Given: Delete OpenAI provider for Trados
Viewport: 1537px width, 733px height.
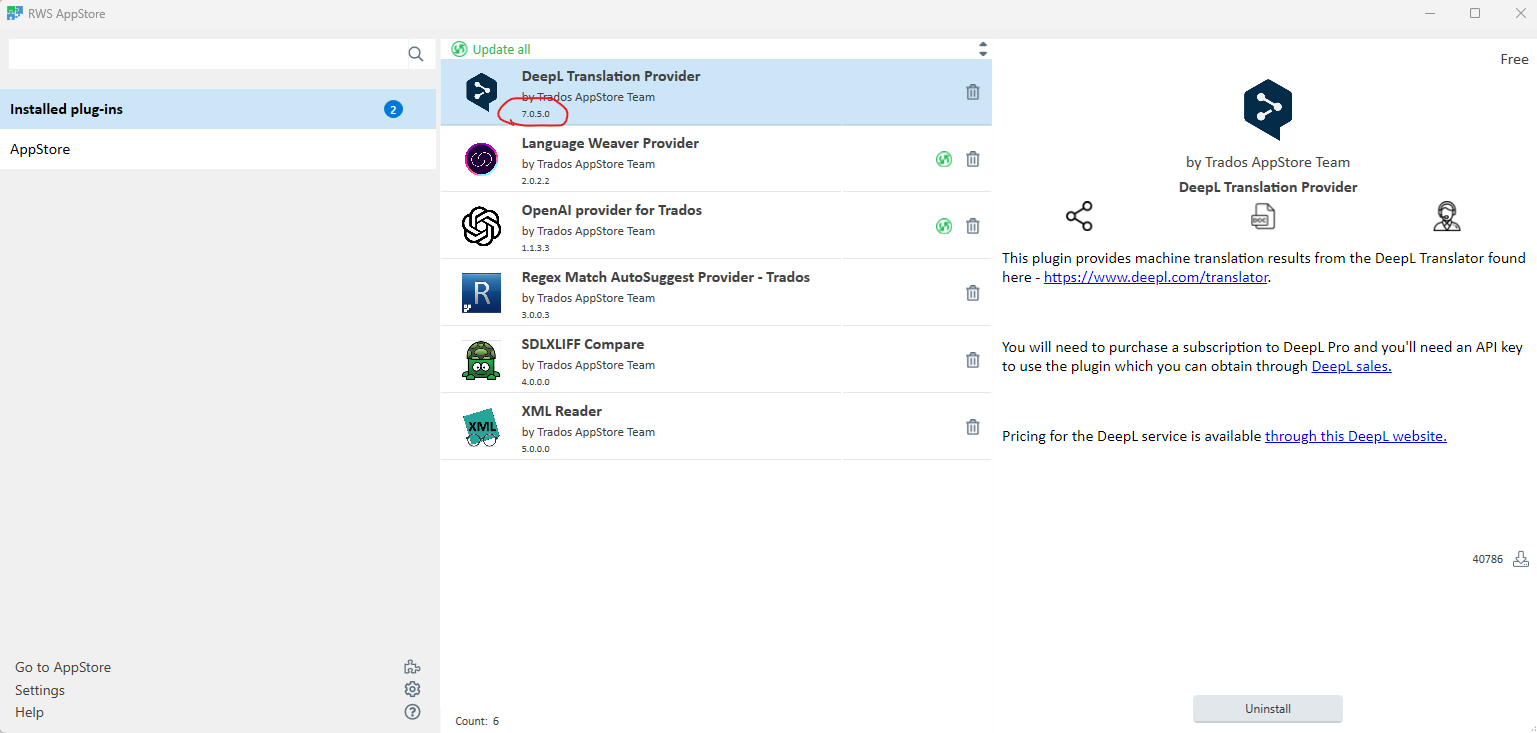Looking at the screenshot, I should [x=972, y=226].
